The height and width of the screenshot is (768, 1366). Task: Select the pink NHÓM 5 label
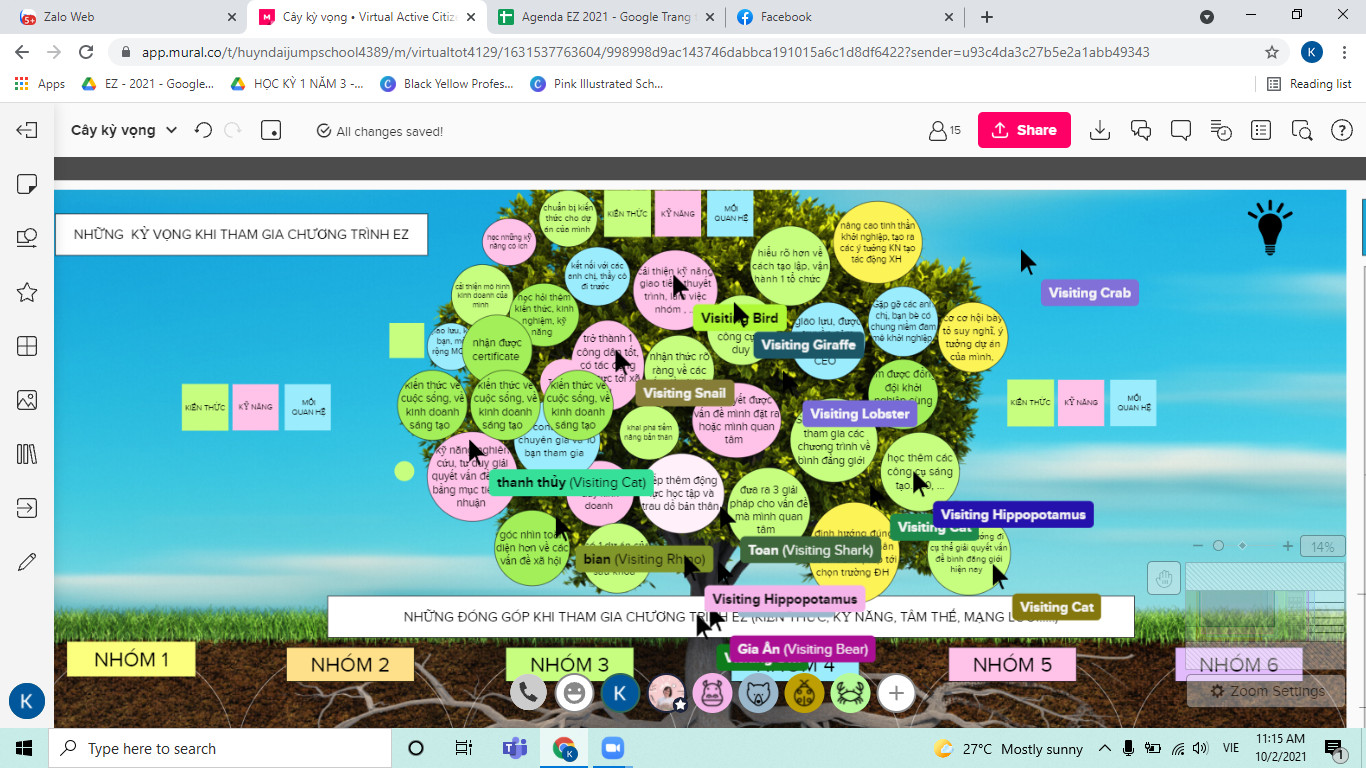coord(1012,665)
